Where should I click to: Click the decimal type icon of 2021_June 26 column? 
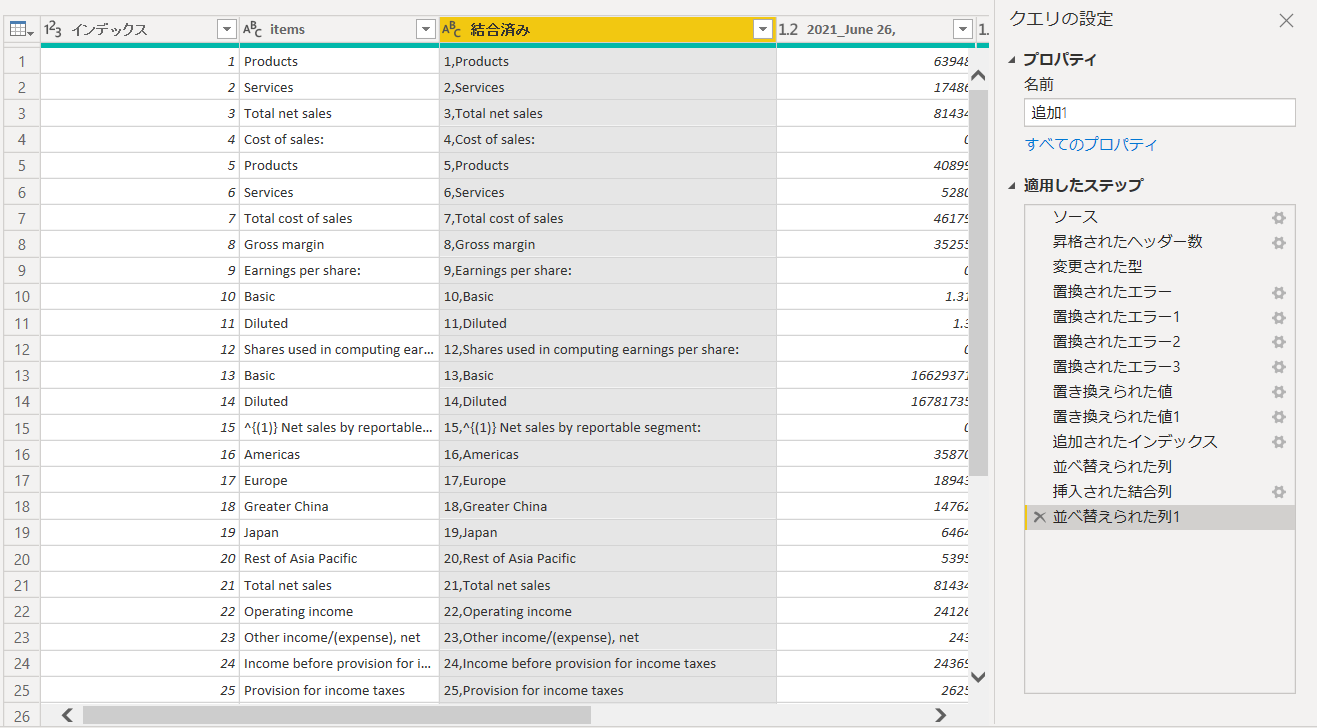[x=788, y=30]
